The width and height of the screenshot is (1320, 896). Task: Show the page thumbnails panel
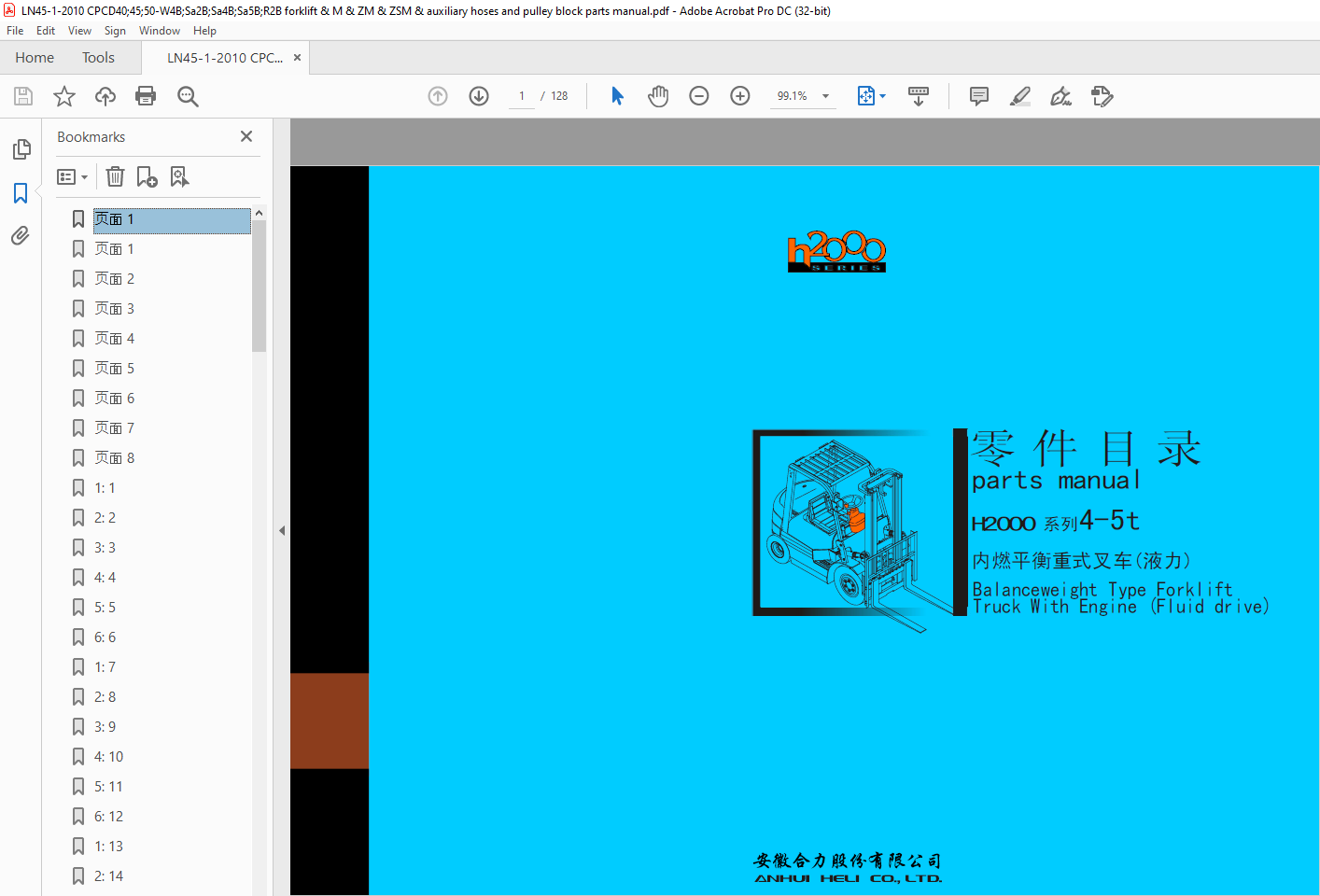click(21, 149)
